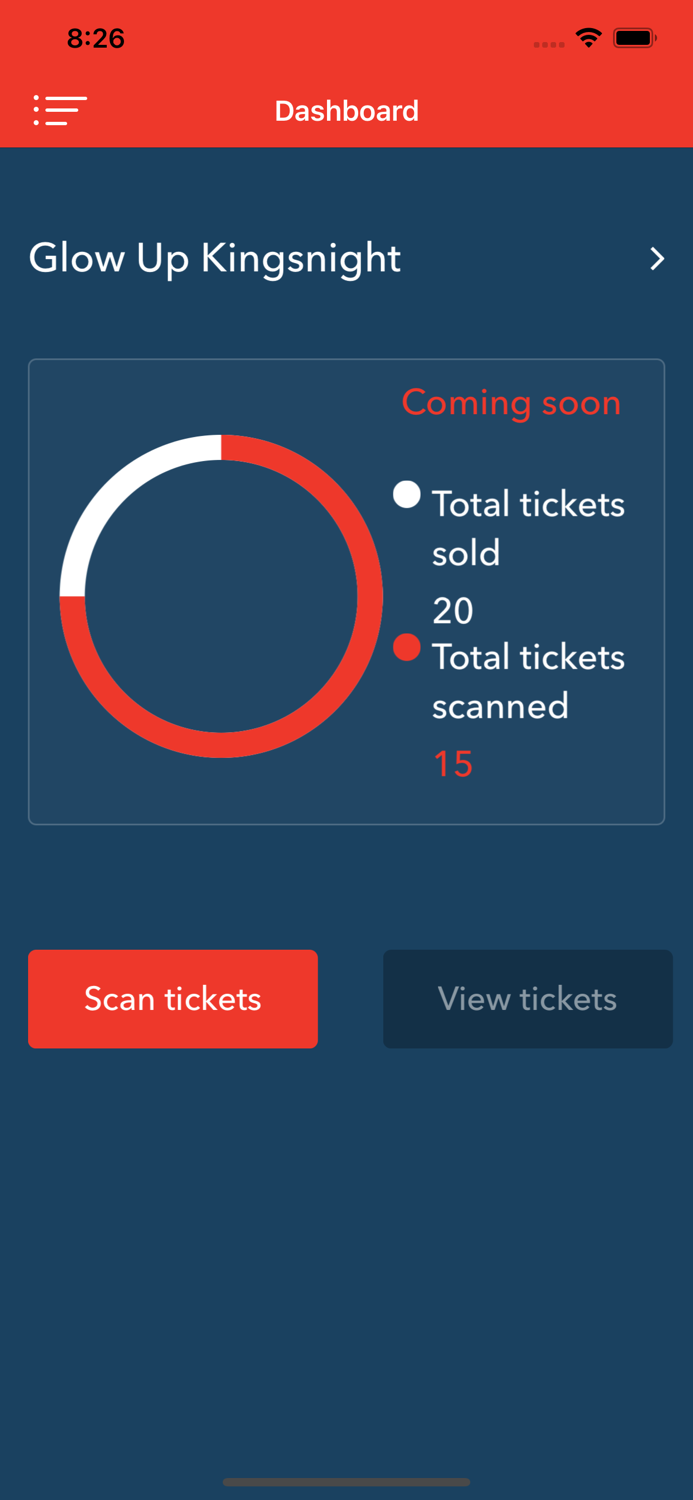Tap the Wi-Fi signal icon
The width and height of the screenshot is (693, 1500).
tap(588, 38)
